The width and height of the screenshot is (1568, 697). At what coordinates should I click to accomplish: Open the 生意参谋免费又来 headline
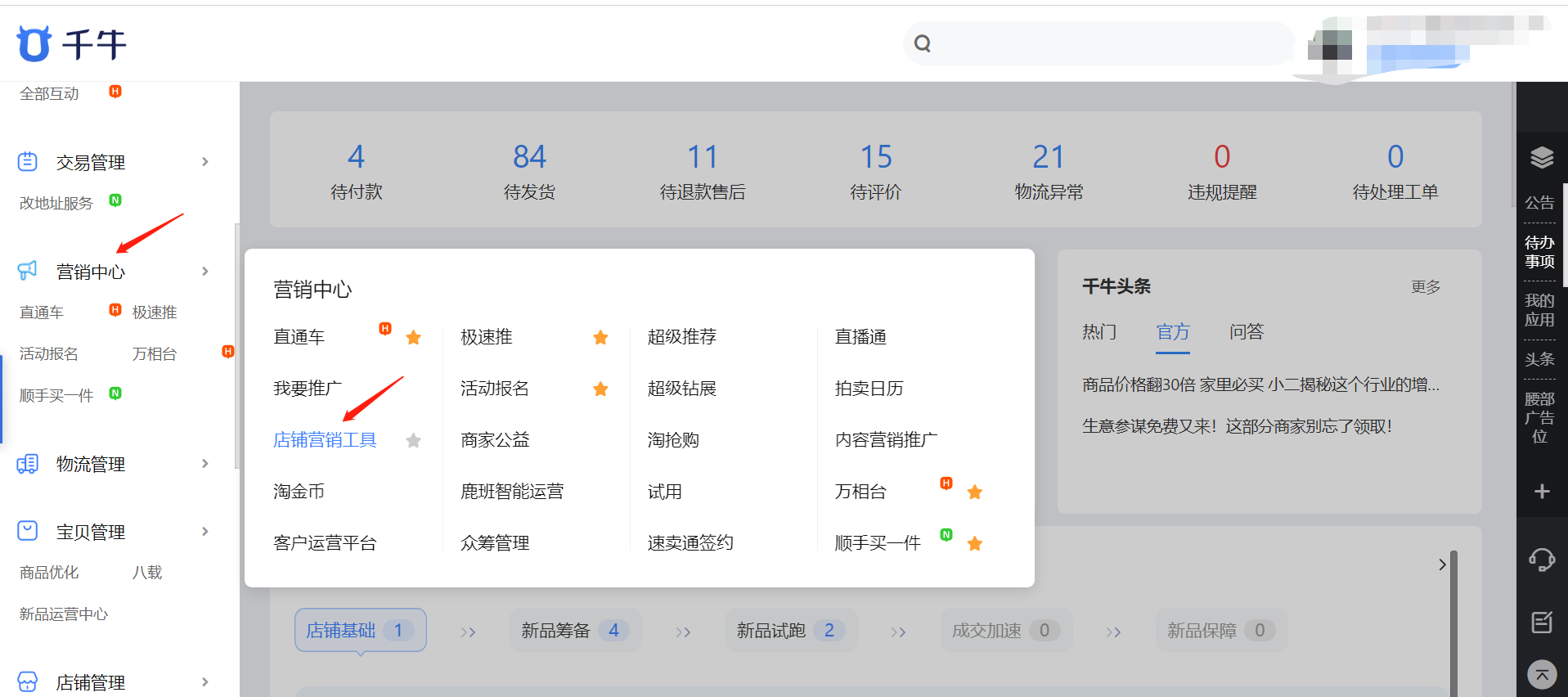(x=1237, y=426)
